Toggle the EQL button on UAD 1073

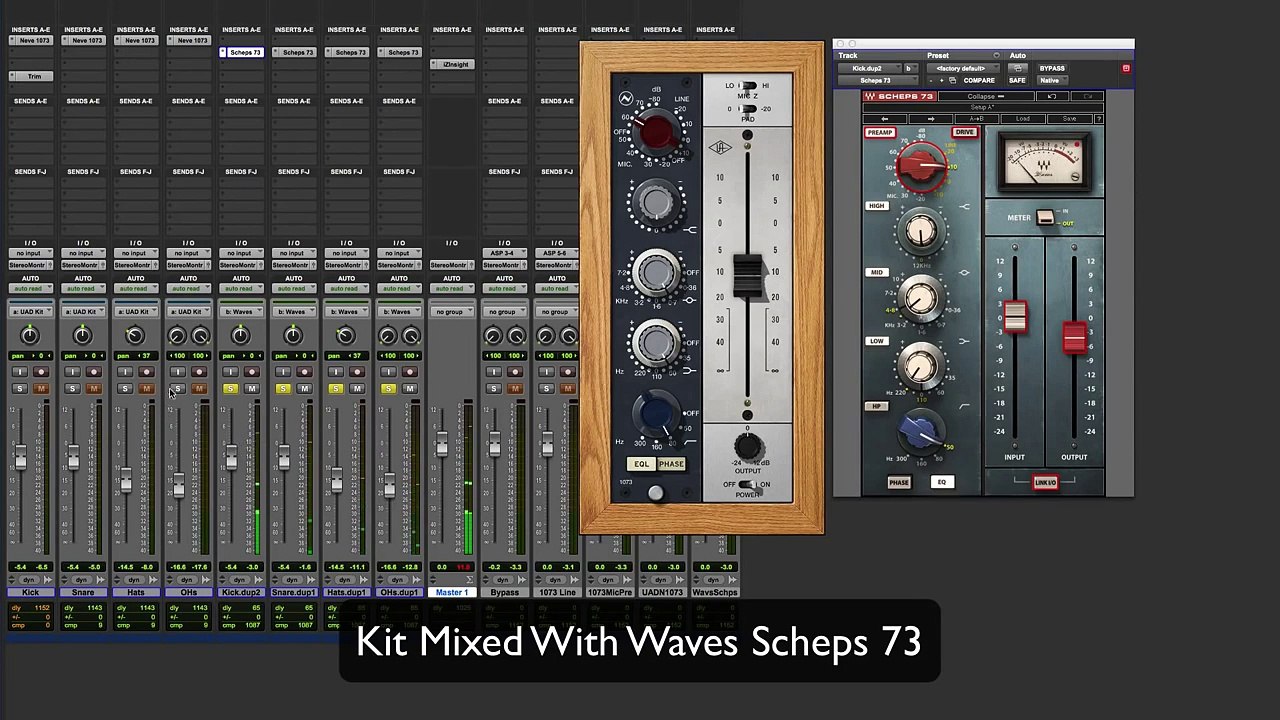(641, 464)
